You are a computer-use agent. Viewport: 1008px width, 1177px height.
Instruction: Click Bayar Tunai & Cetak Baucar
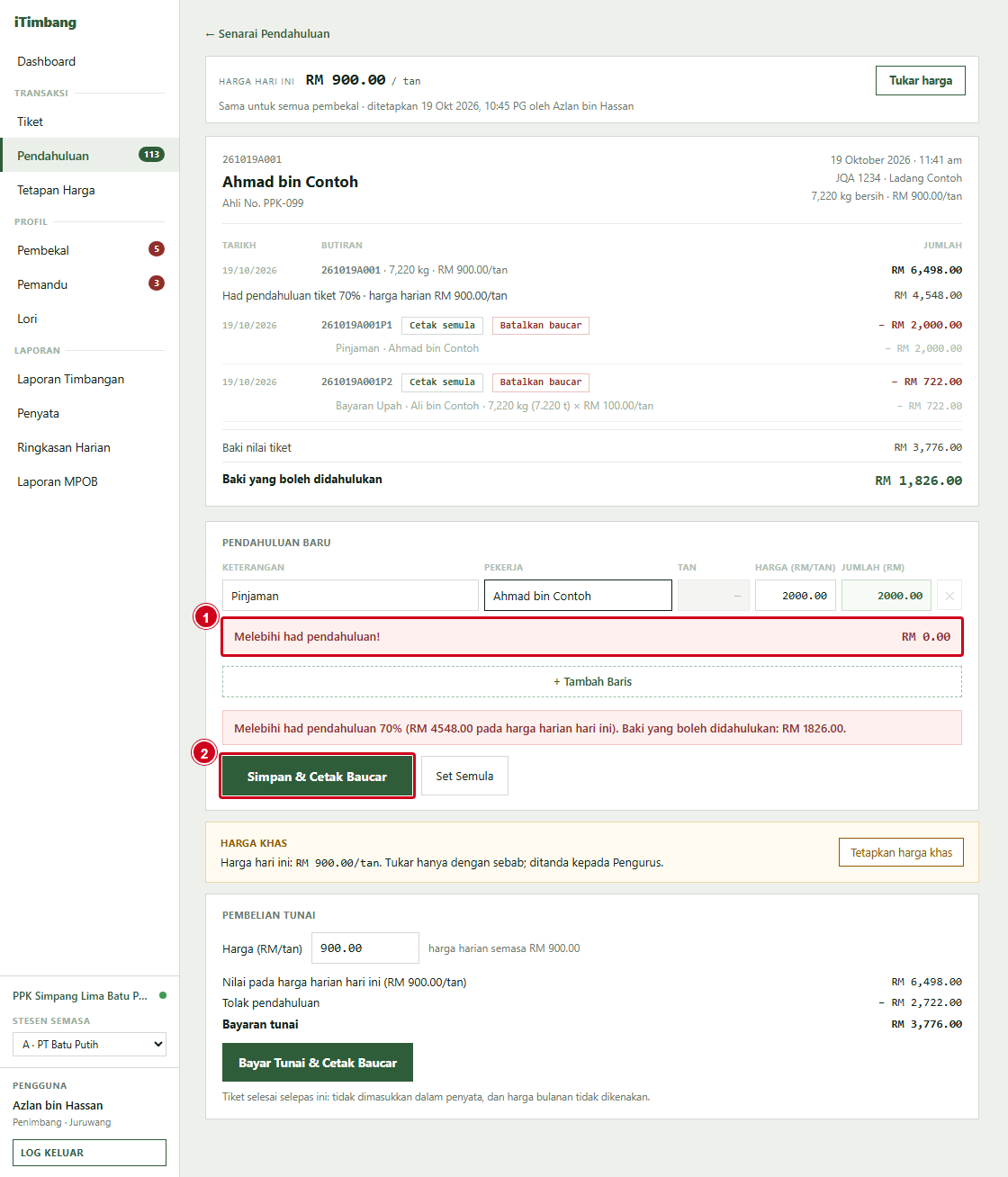tap(318, 1063)
